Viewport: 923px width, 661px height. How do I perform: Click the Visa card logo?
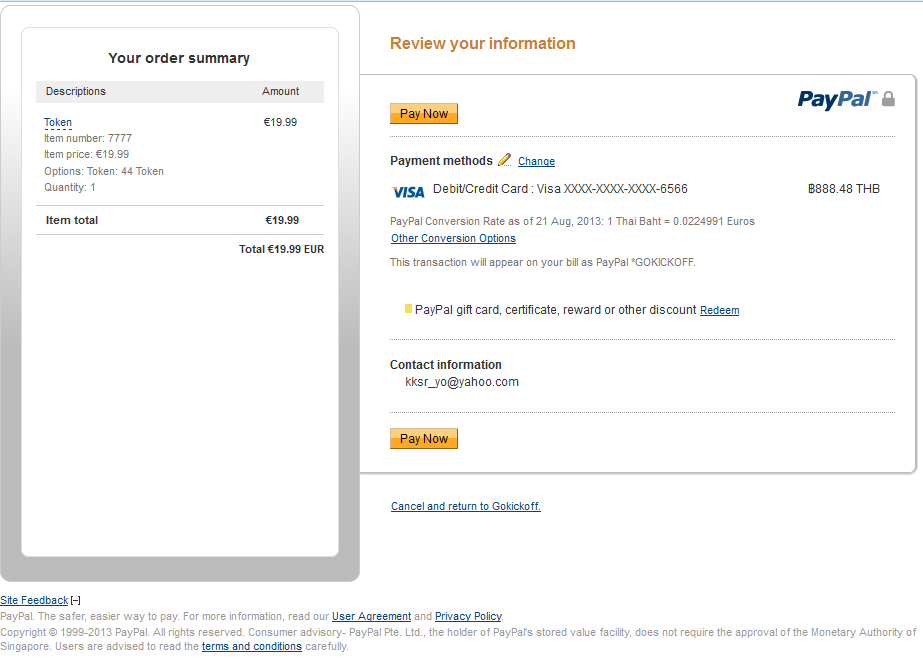(408, 191)
